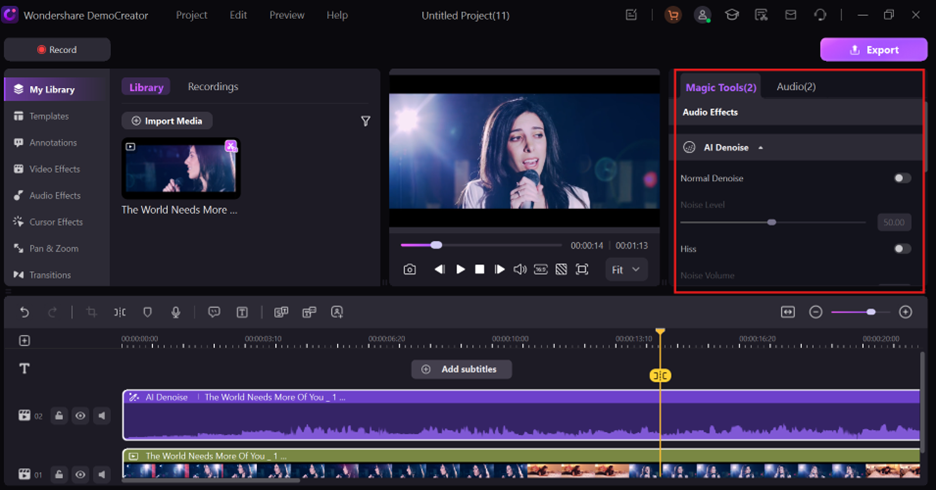
Task: Hide track 01 with eye icon
Action: coord(80,474)
